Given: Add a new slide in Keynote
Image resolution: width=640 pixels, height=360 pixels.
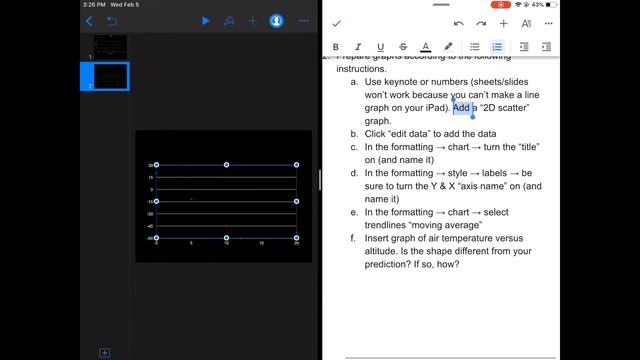Looking at the screenshot, I should tap(104, 353).
